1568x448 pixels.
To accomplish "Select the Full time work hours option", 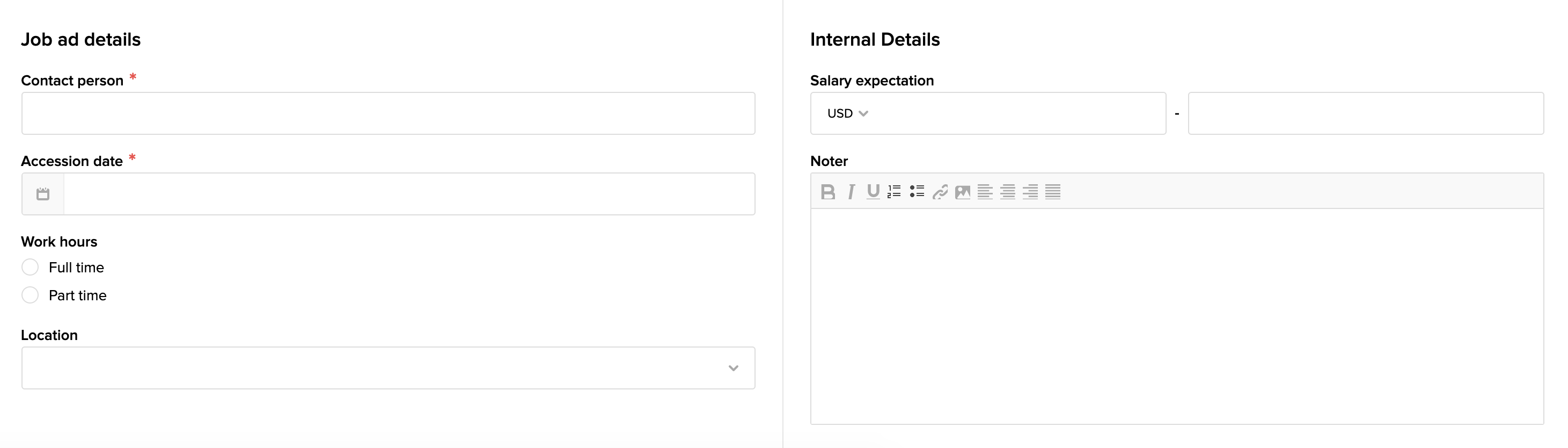I will 30,267.
